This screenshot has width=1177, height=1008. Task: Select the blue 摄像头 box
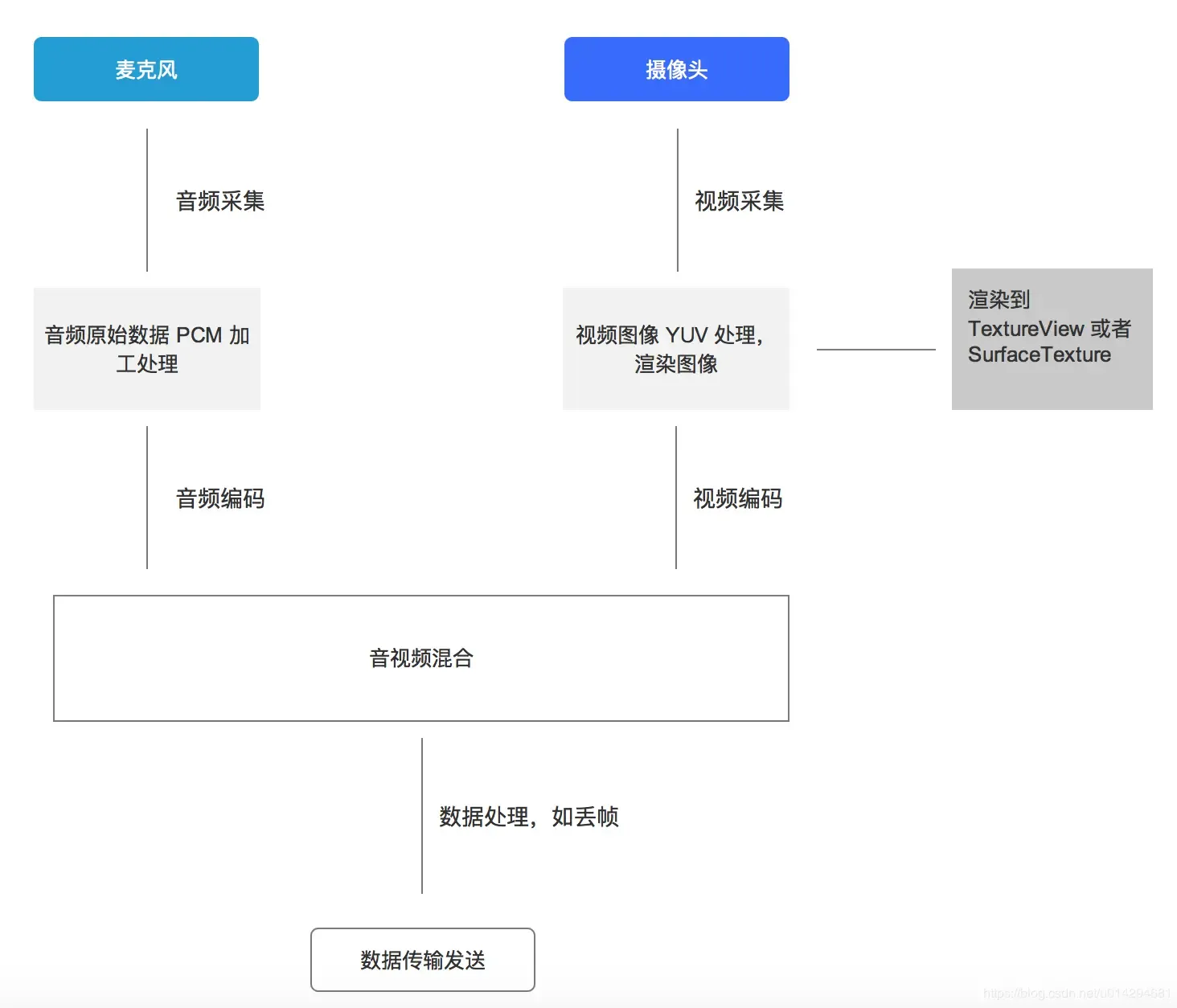[x=676, y=69]
